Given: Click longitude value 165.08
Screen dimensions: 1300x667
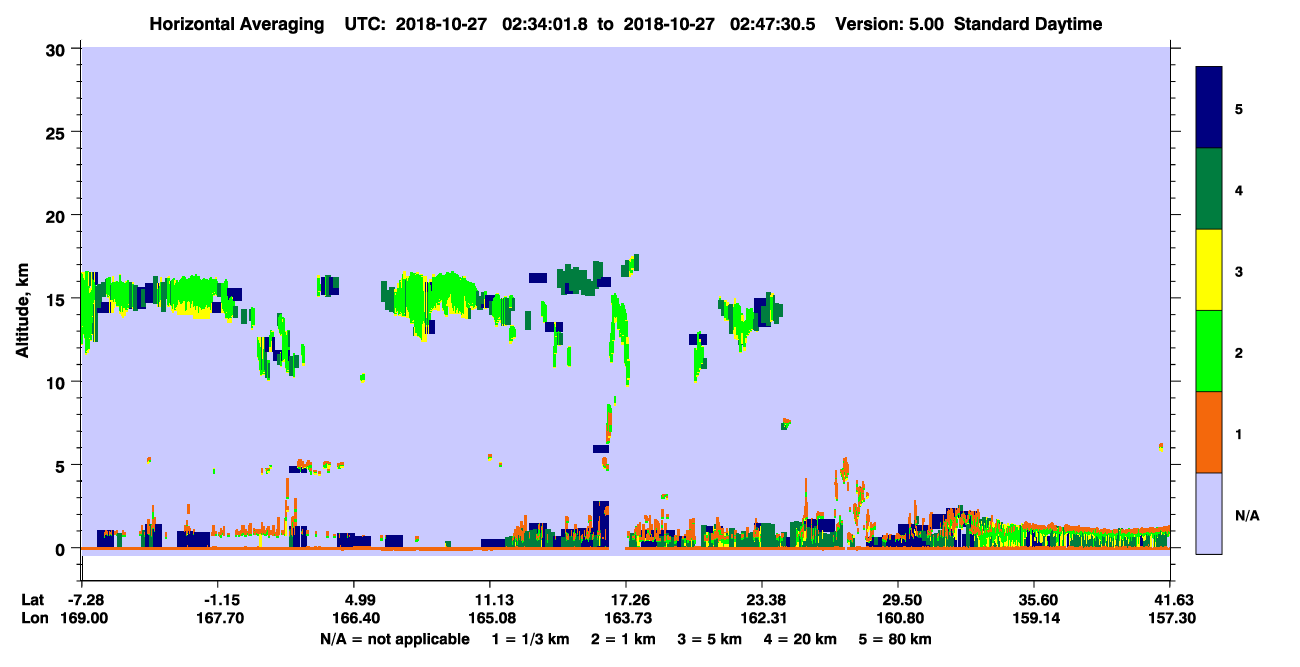Looking at the screenshot, I should (x=490, y=619).
